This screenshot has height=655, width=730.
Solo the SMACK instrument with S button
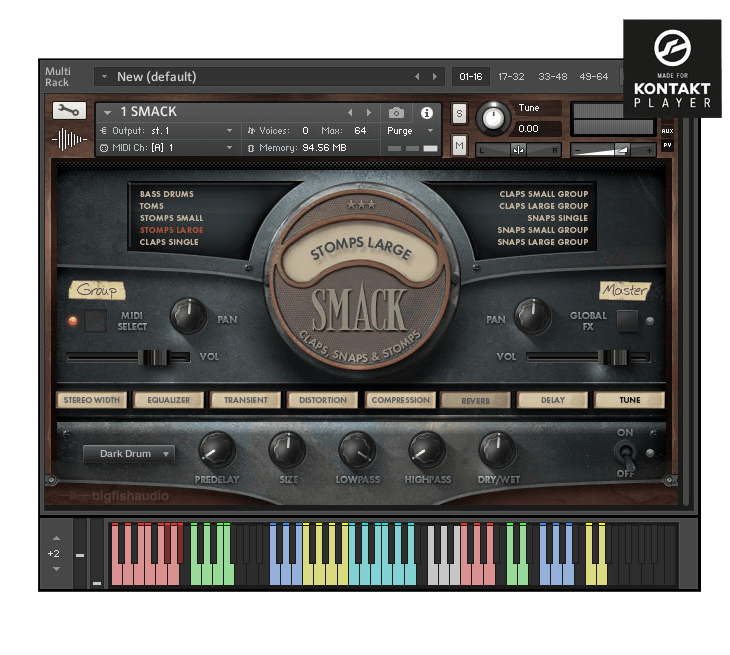click(x=459, y=114)
